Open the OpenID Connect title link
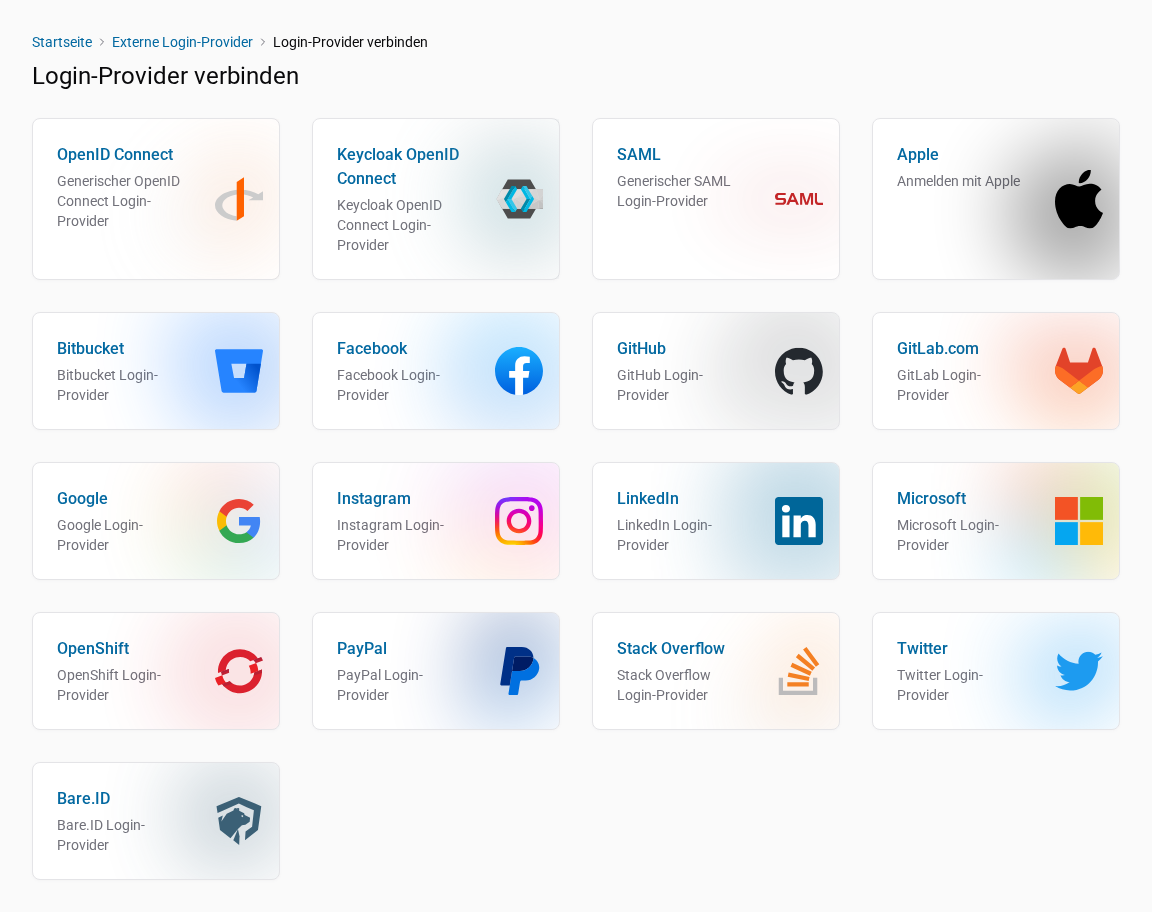Image resolution: width=1152 pixels, height=912 pixels. 115,154
